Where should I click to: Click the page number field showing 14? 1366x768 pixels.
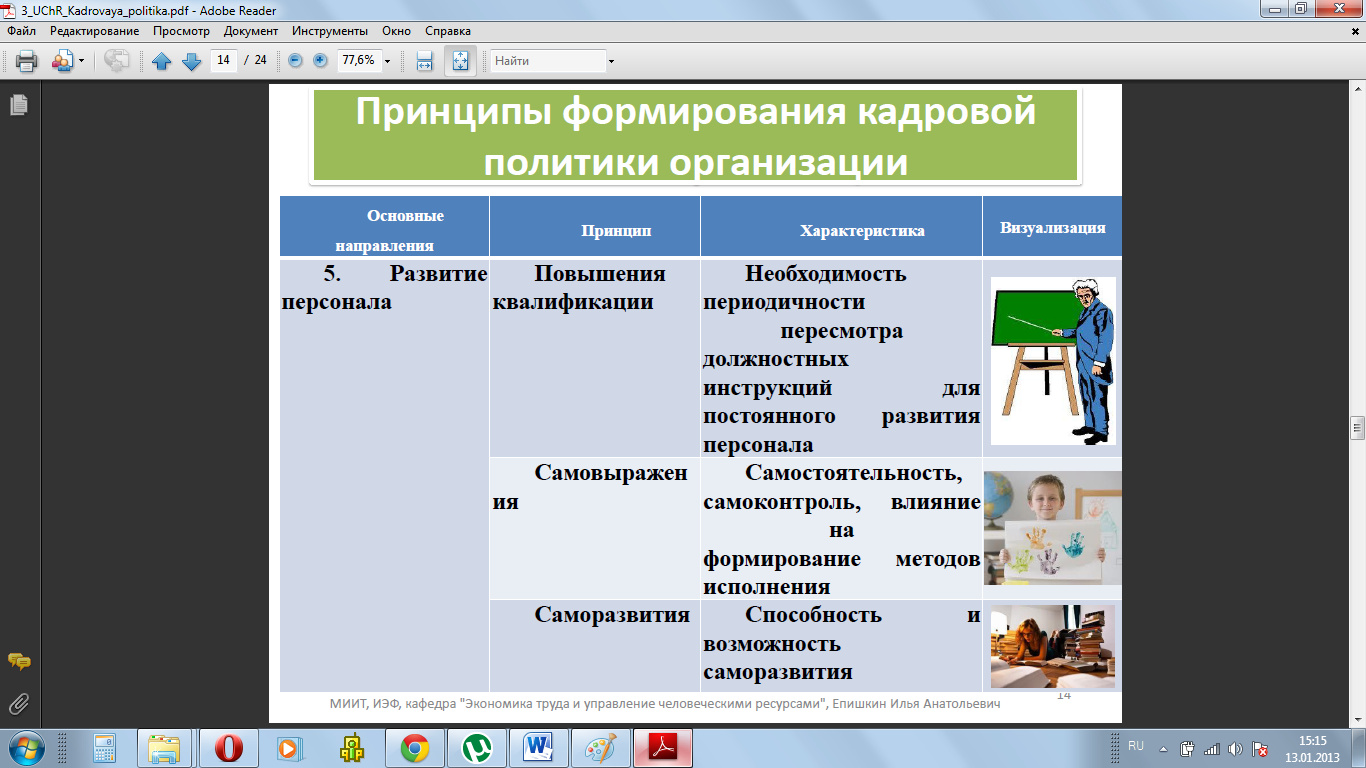(x=224, y=60)
